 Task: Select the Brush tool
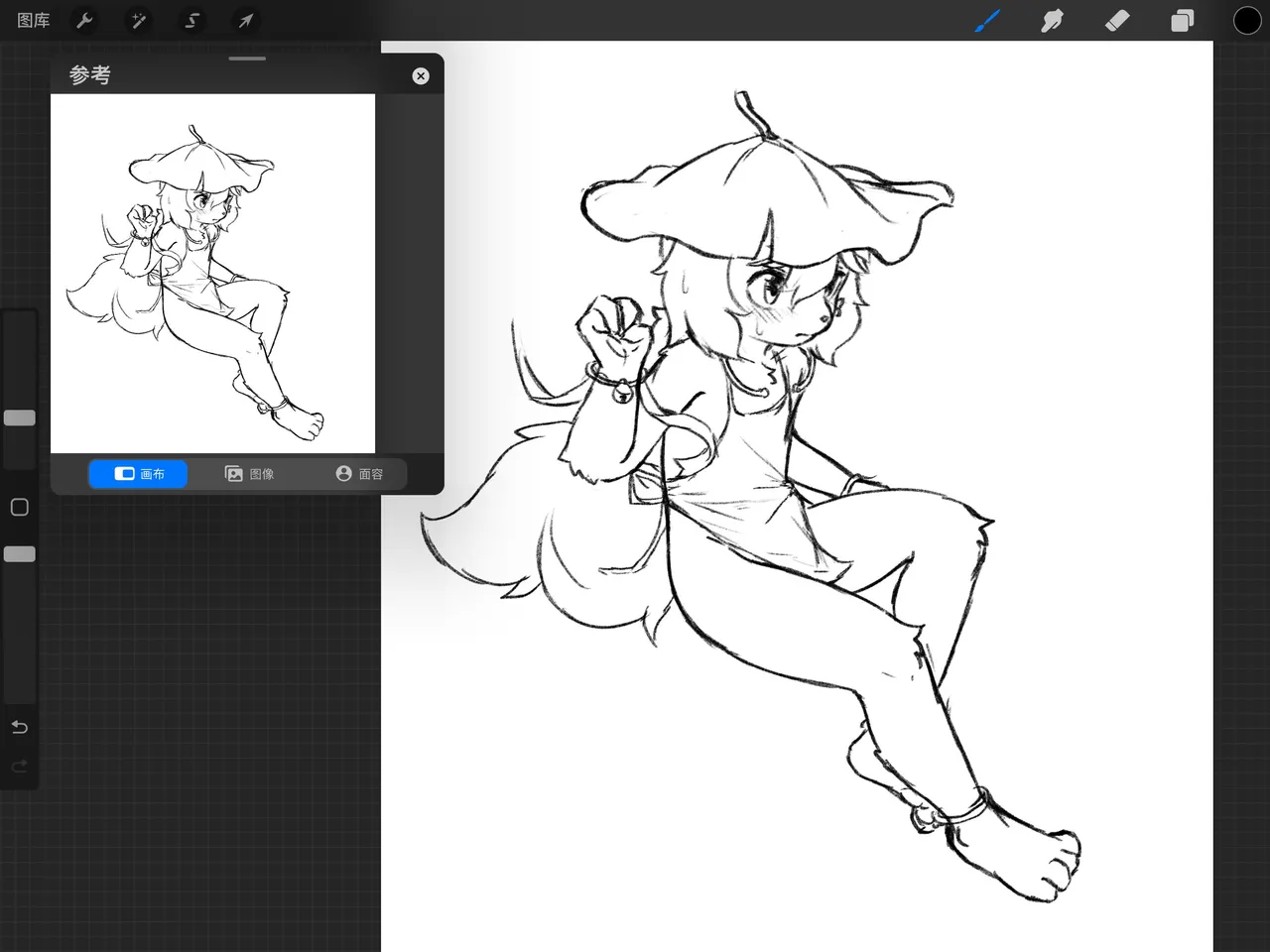(x=987, y=20)
